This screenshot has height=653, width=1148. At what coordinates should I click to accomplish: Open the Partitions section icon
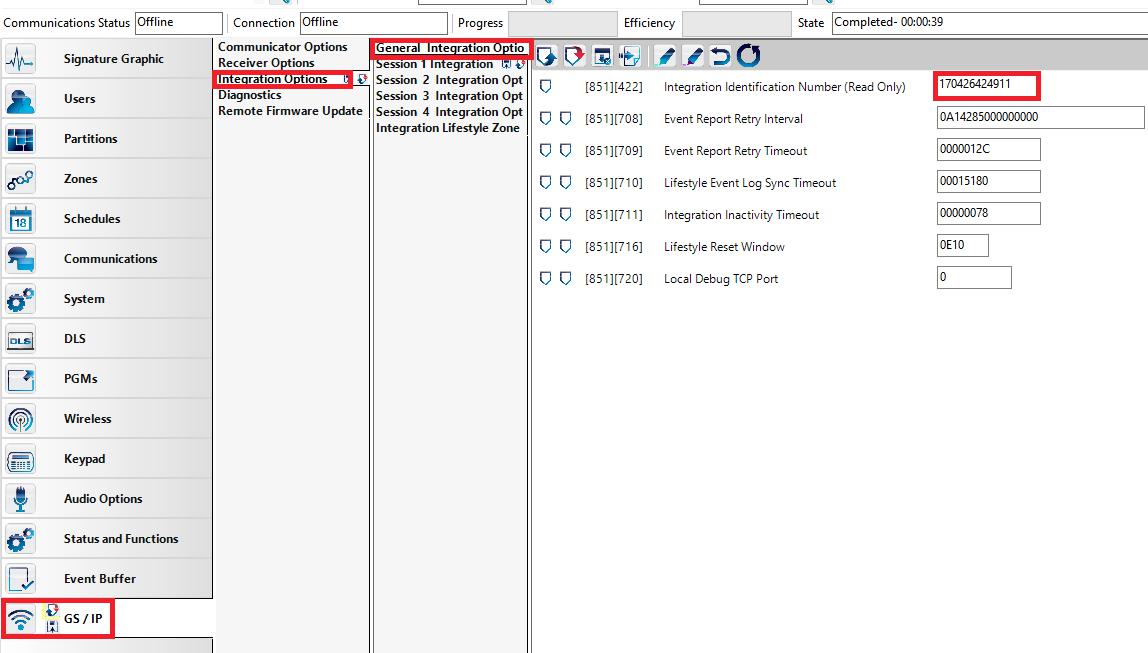coord(20,139)
